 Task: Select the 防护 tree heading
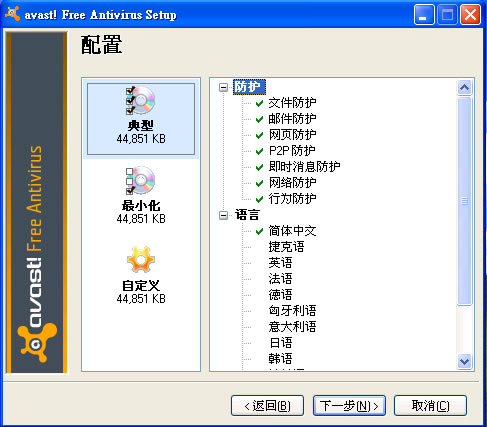pyautogui.click(x=249, y=87)
